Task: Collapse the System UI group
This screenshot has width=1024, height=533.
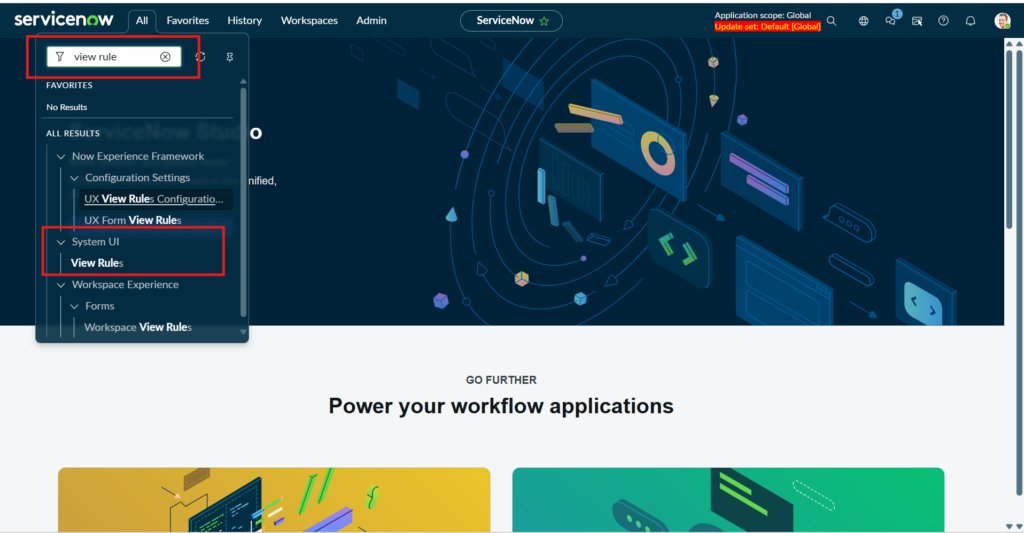Action: (61, 242)
